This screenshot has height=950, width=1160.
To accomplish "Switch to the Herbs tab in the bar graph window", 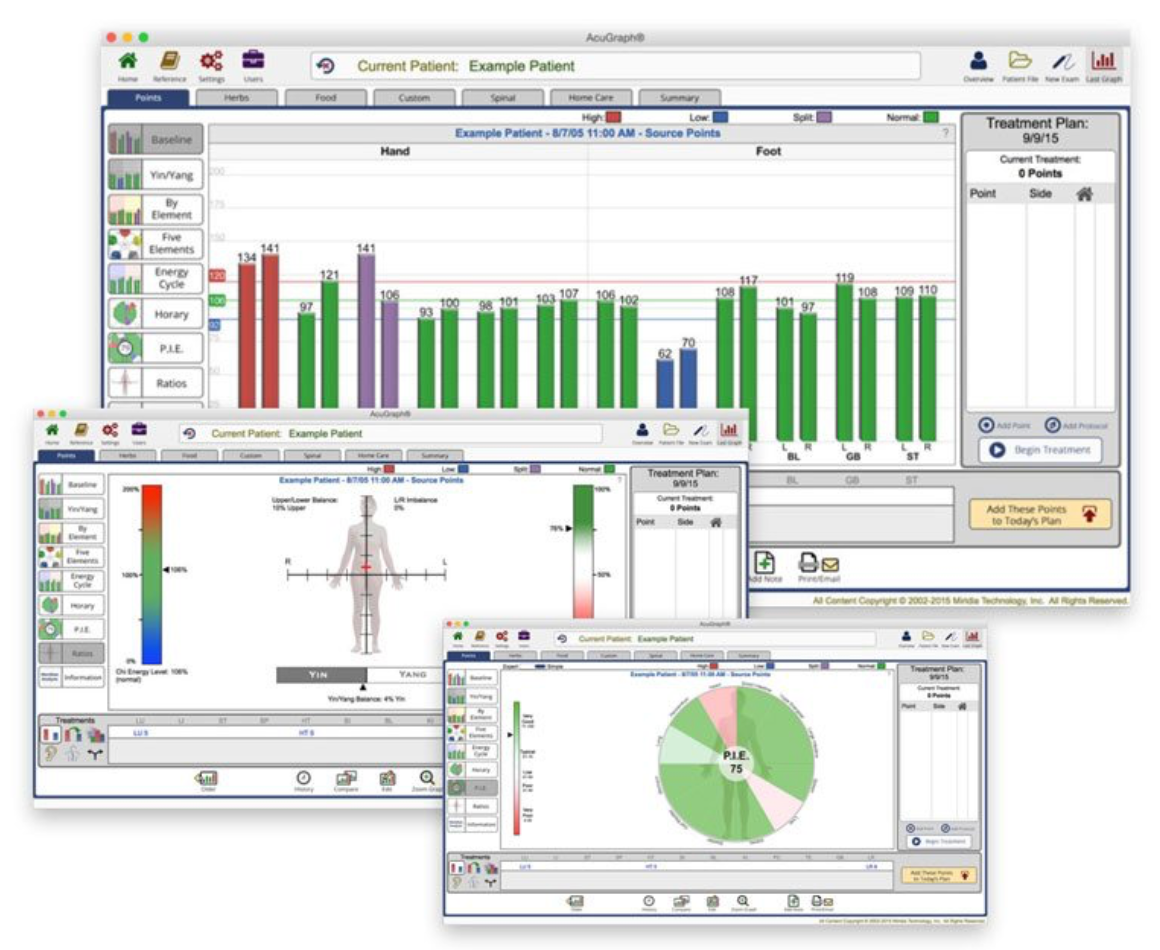I will click(236, 98).
